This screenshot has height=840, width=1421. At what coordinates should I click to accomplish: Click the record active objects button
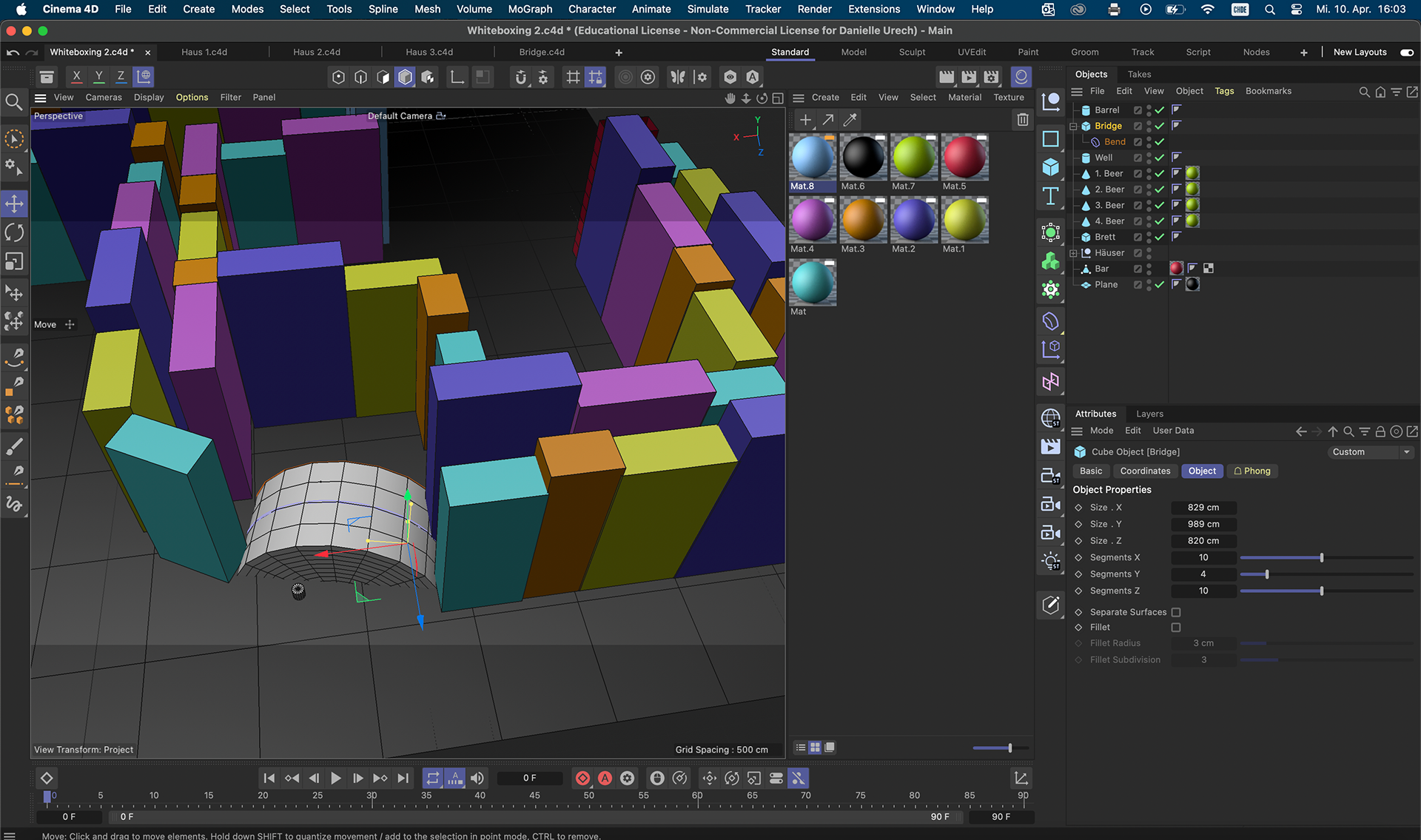pos(582,778)
